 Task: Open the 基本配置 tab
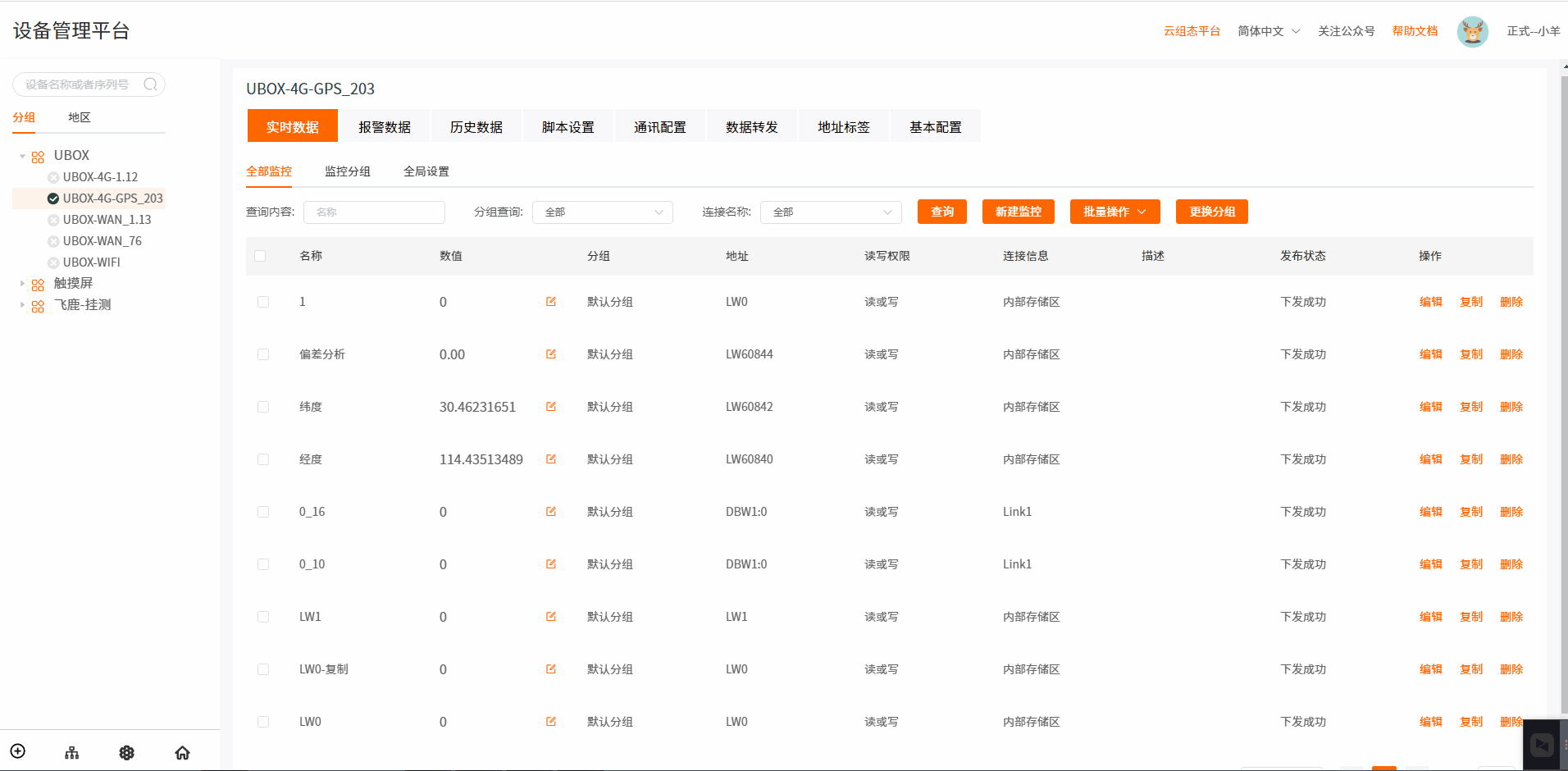936,126
